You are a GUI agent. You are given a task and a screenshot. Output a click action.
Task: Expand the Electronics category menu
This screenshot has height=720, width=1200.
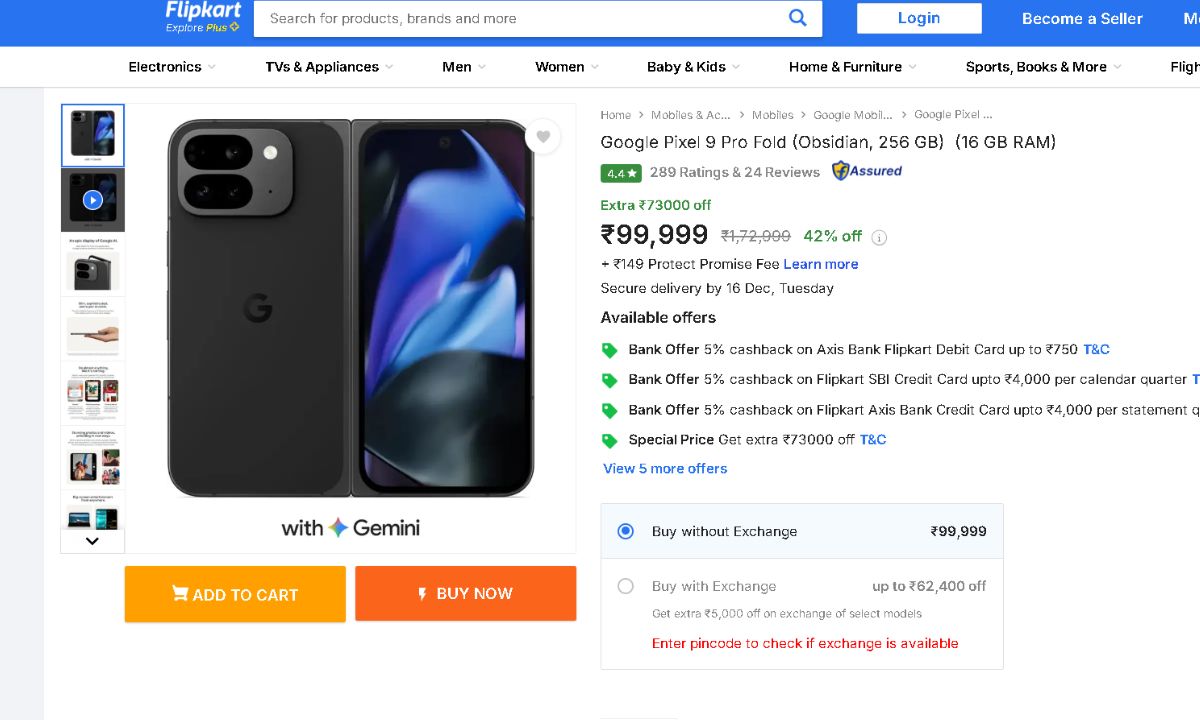point(171,67)
